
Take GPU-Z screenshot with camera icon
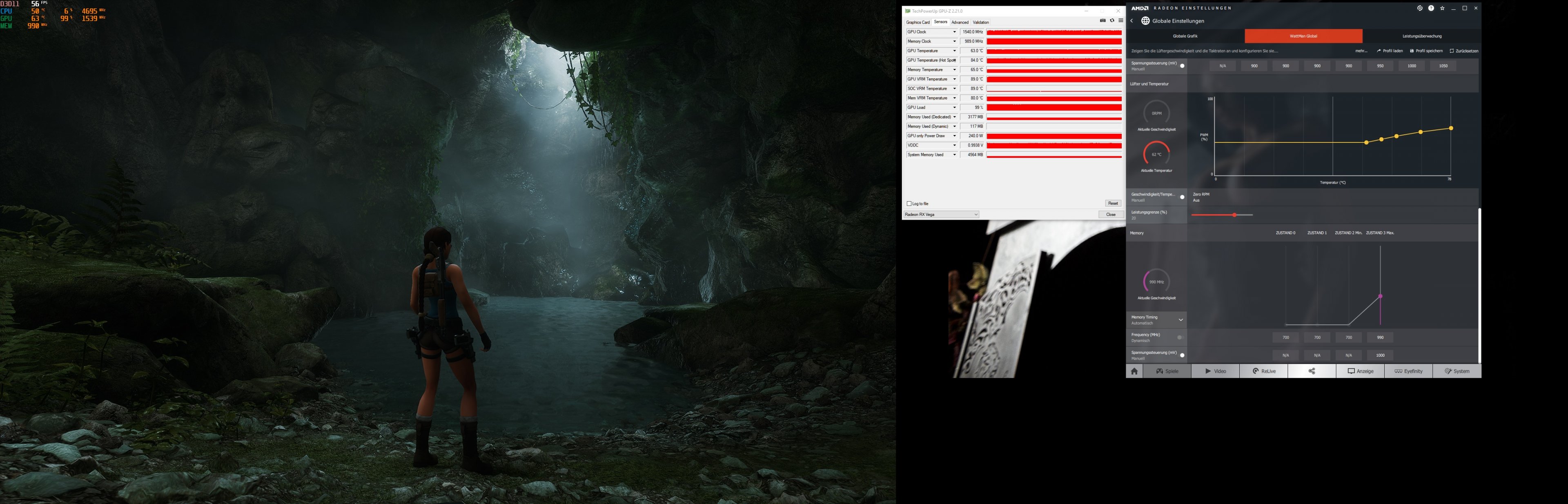pos(1102,21)
